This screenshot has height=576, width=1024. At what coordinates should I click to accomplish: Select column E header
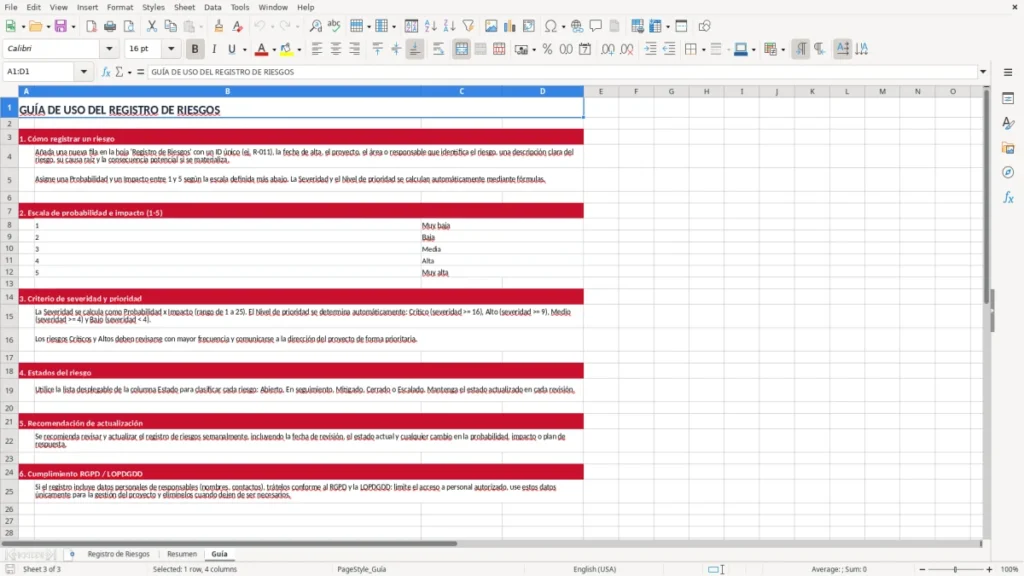click(601, 91)
